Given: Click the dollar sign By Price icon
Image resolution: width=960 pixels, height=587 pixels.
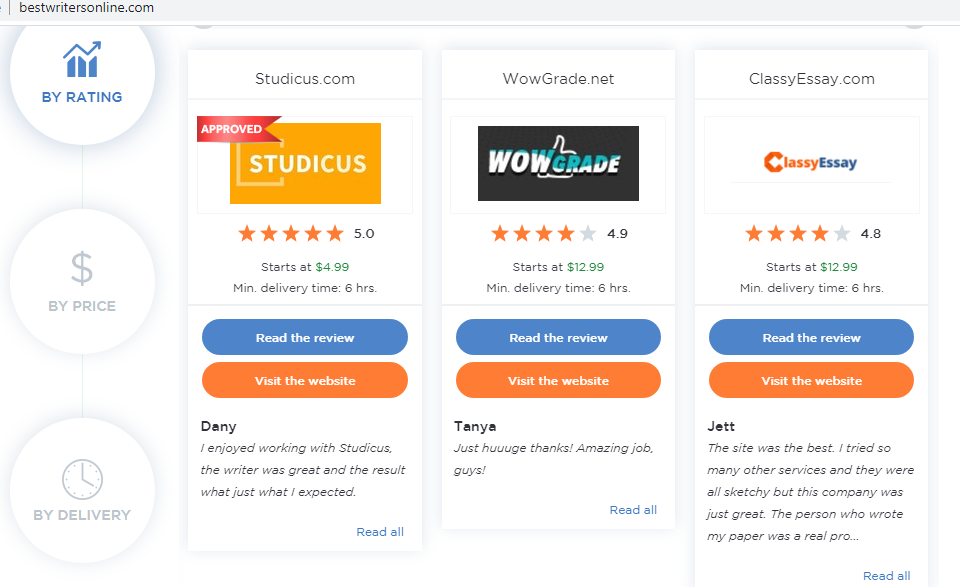Looking at the screenshot, I should coord(82,269).
